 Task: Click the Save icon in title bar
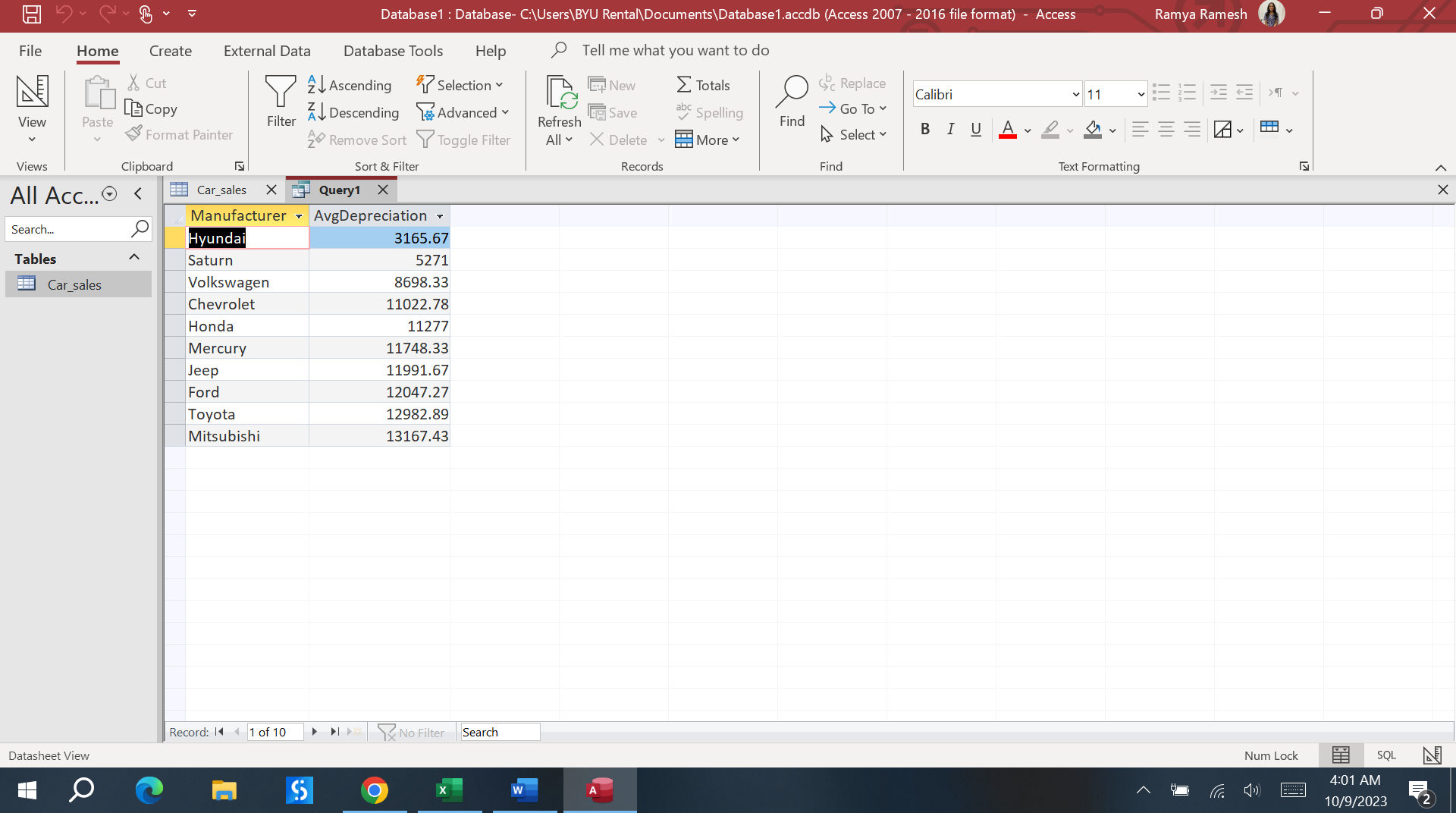[x=31, y=14]
